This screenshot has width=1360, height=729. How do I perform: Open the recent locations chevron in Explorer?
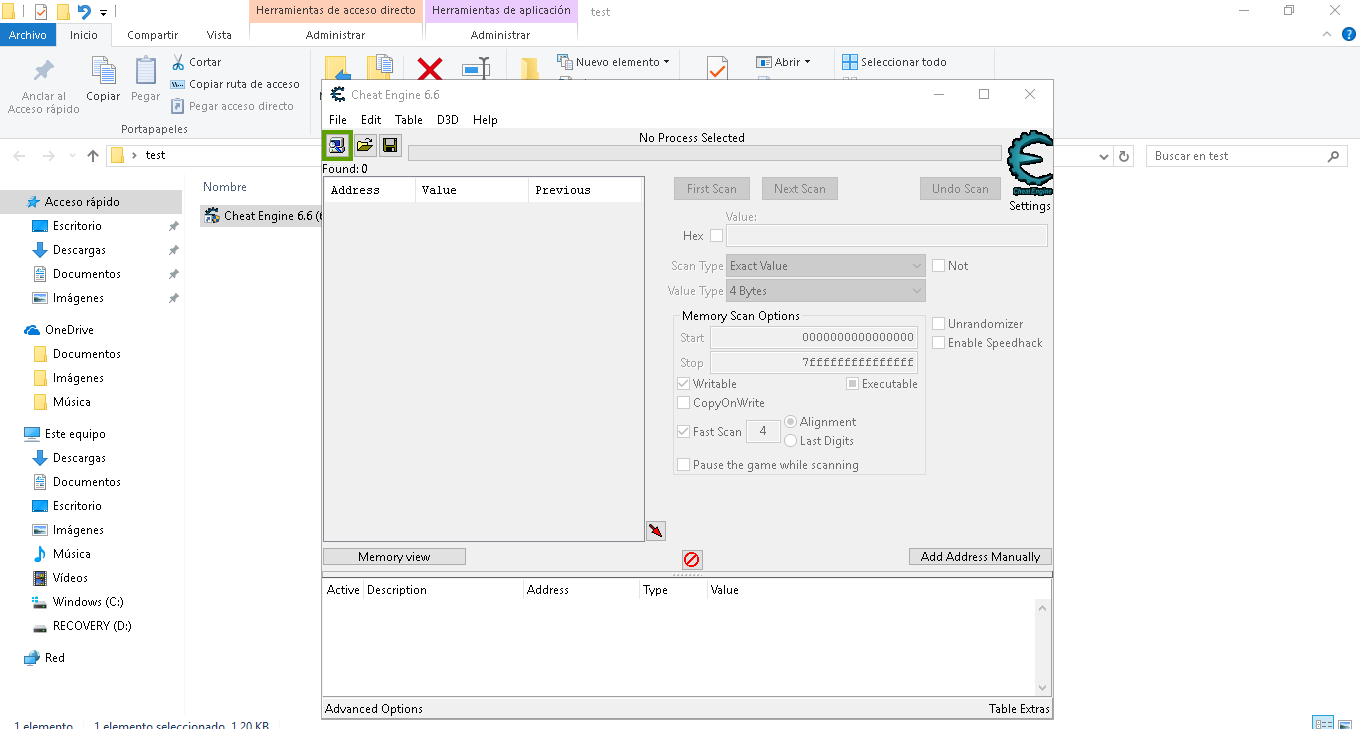point(72,156)
